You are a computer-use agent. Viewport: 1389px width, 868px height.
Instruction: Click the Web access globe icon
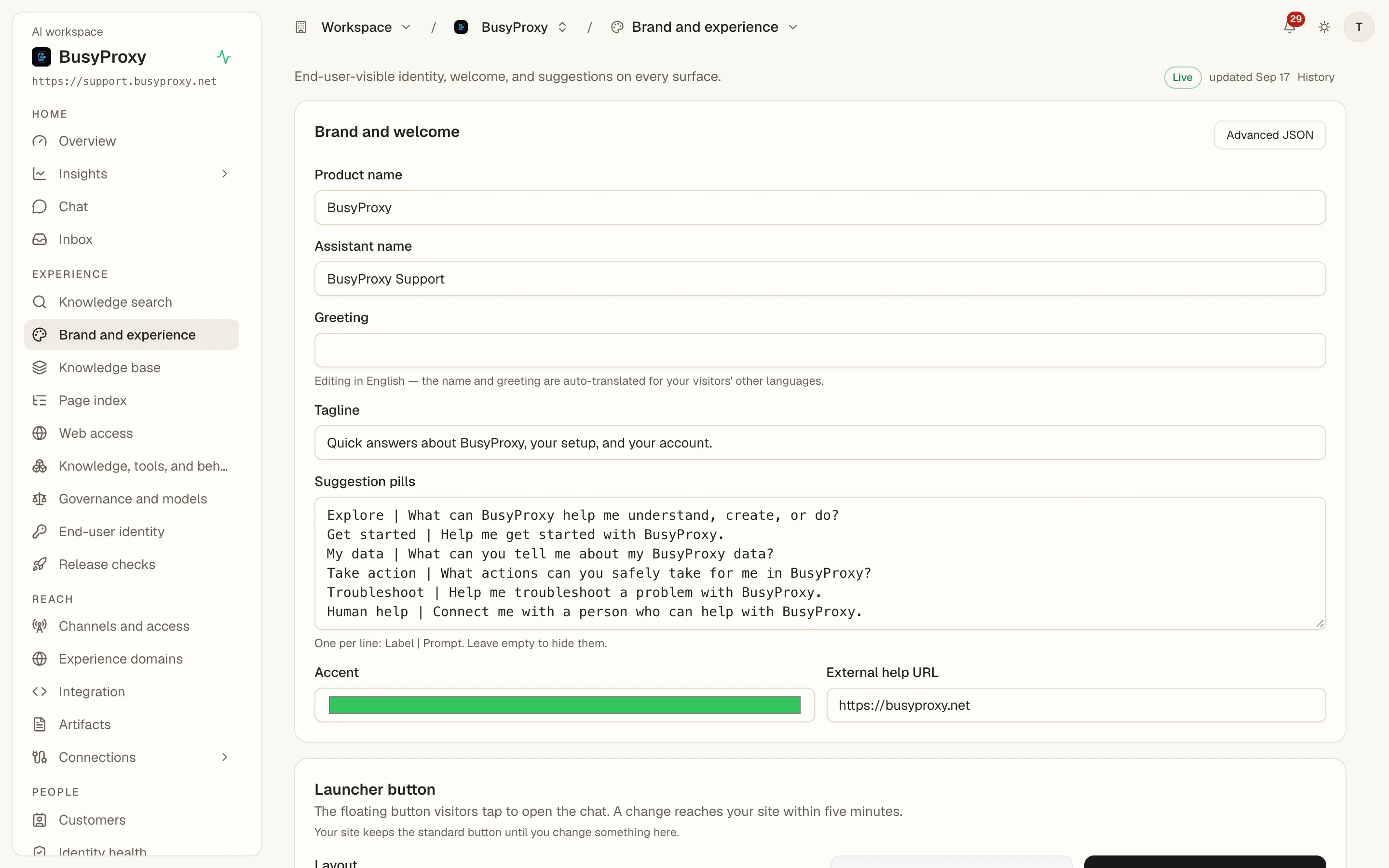pos(40,433)
